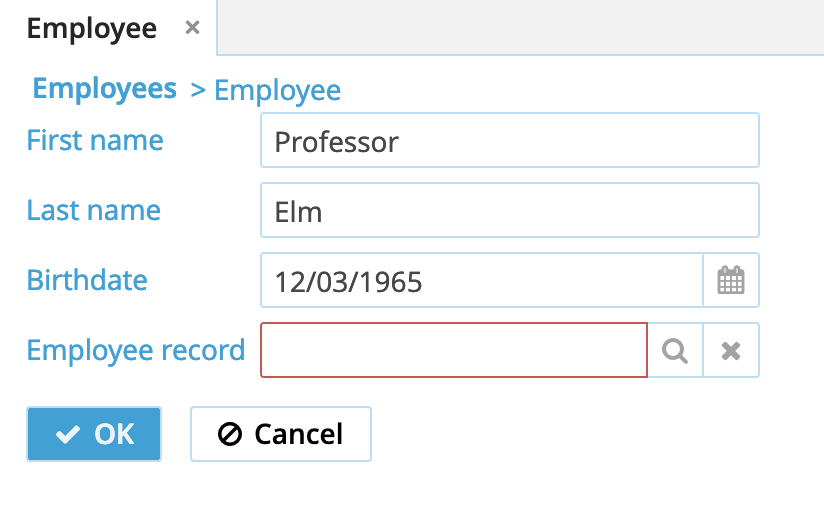Open the Birthdate calendar picker

(x=731, y=281)
